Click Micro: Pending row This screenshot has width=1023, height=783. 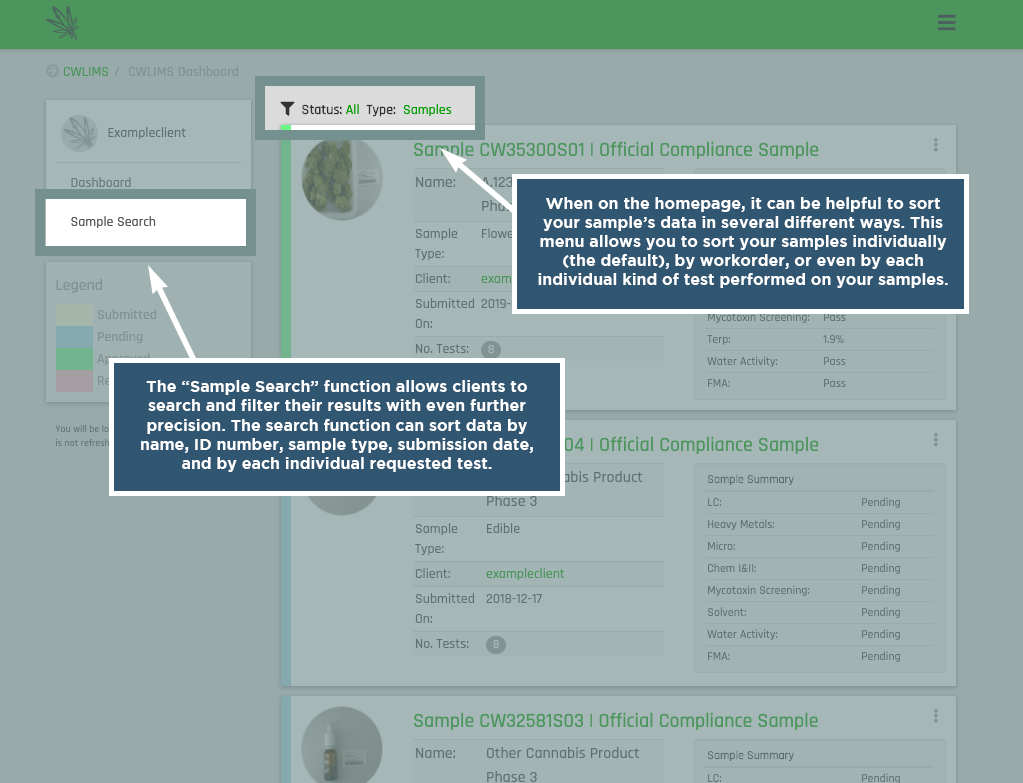(x=820, y=547)
